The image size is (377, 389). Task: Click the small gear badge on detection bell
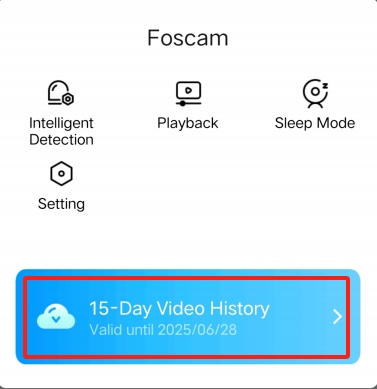68,99
